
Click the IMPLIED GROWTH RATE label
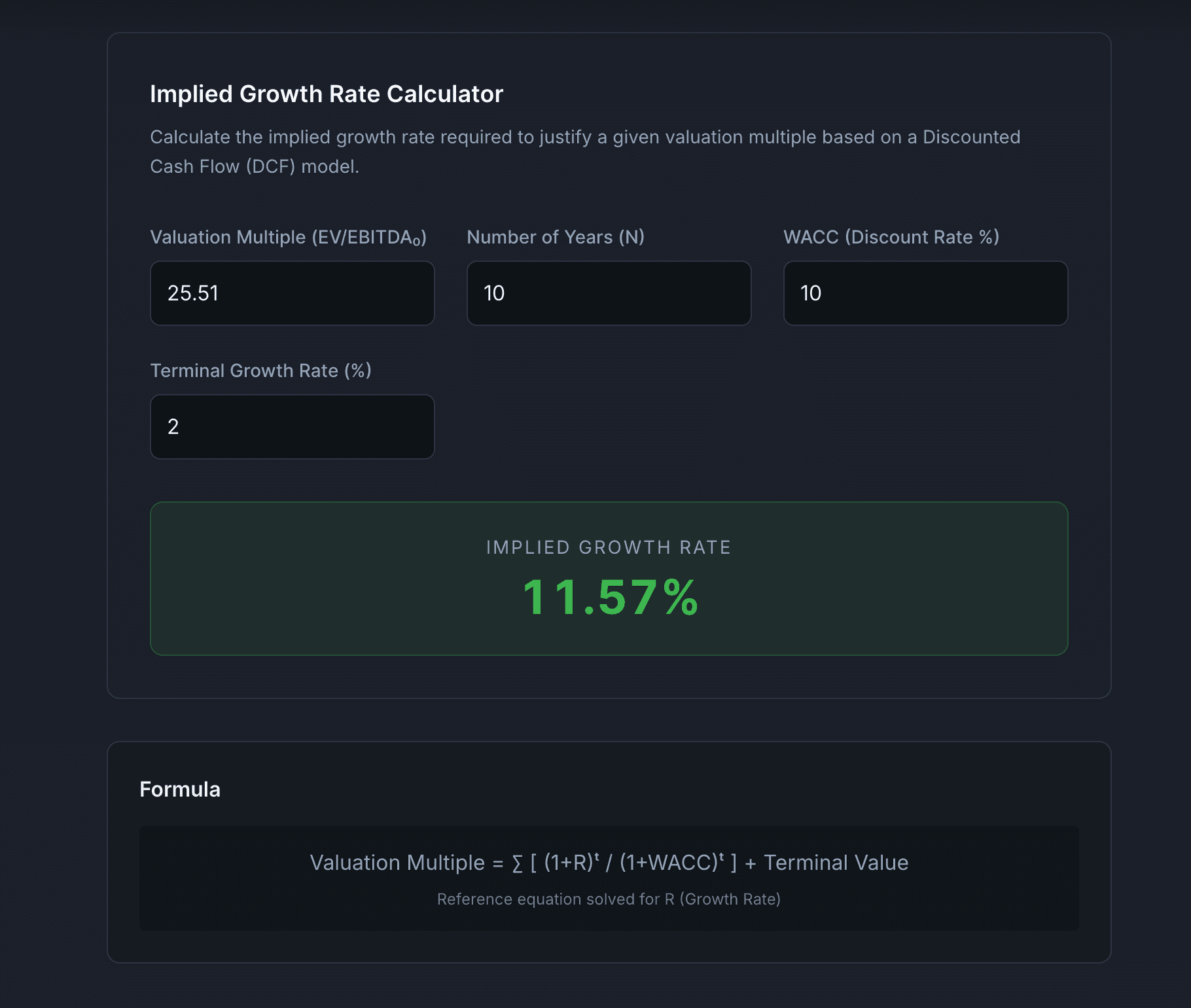point(608,547)
